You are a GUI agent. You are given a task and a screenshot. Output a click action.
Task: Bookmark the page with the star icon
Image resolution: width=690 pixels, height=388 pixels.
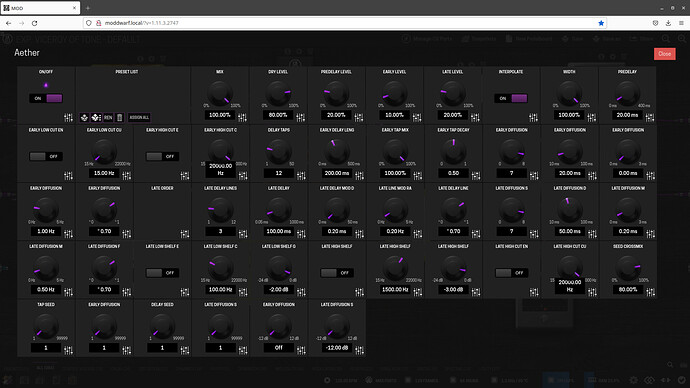[x=601, y=23]
